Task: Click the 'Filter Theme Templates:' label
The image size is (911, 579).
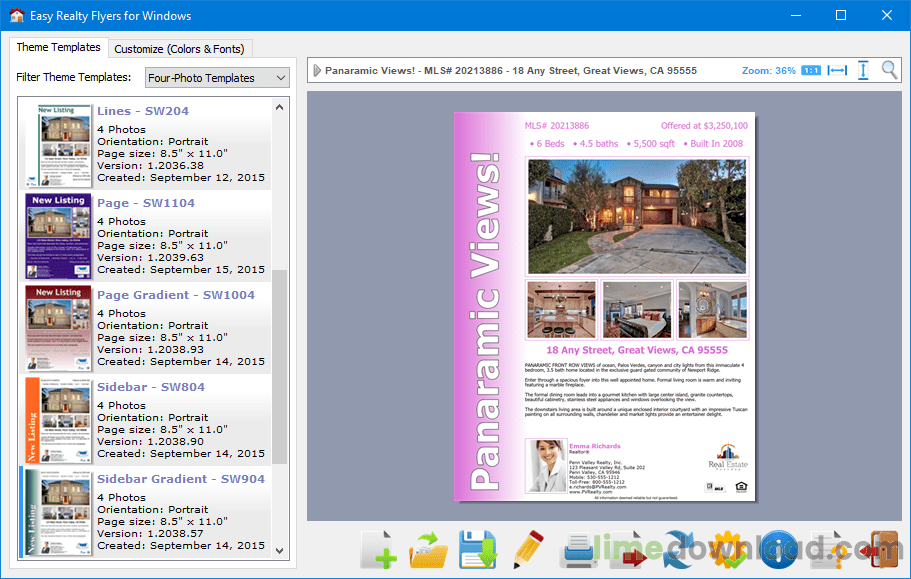Action: pyautogui.click(x=74, y=77)
